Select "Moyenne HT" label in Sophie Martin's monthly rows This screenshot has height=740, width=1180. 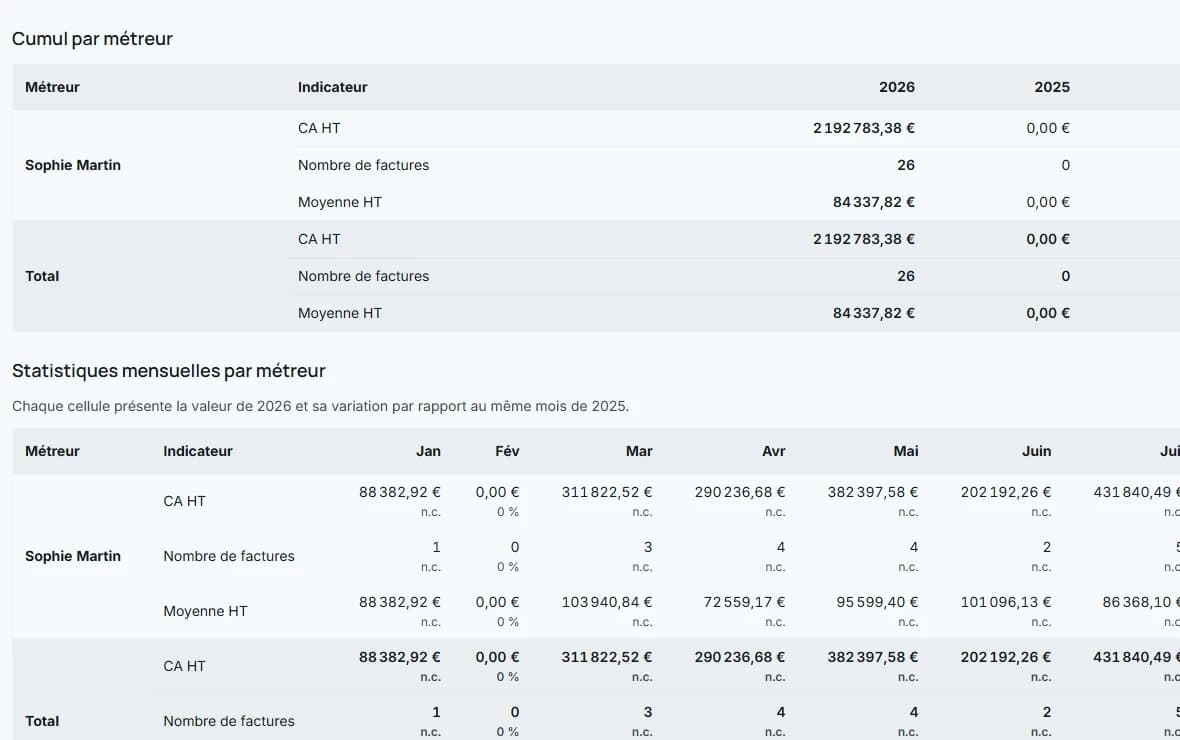coord(205,611)
